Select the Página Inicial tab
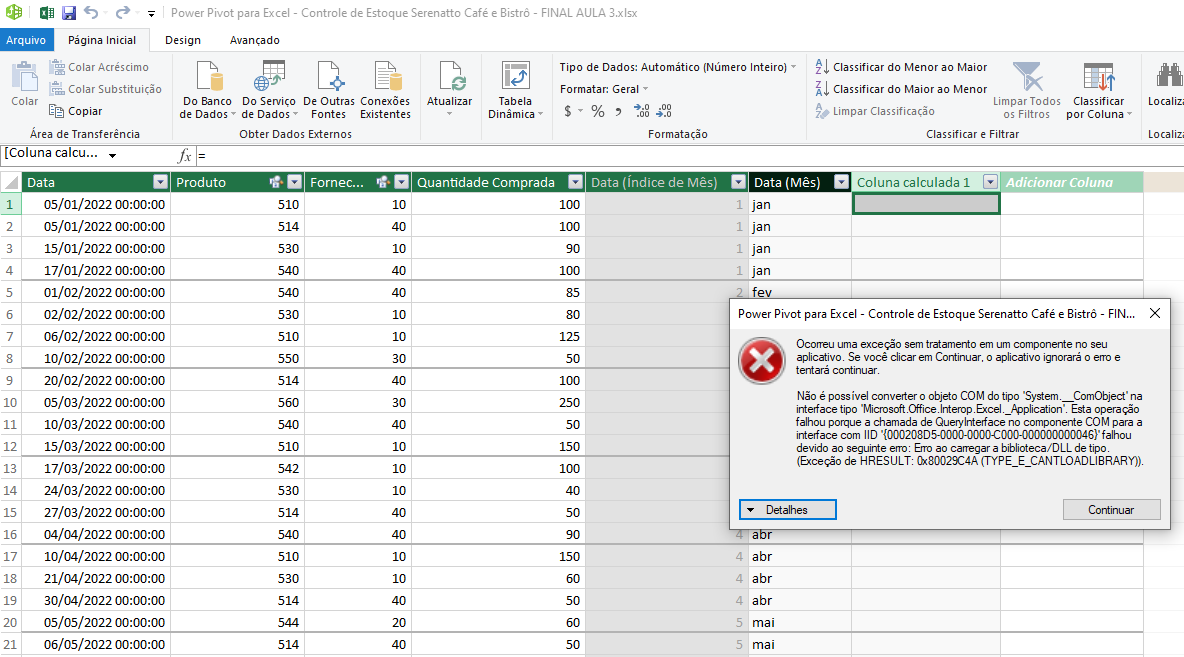The width and height of the screenshot is (1184, 657). pyautogui.click(x=102, y=40)
